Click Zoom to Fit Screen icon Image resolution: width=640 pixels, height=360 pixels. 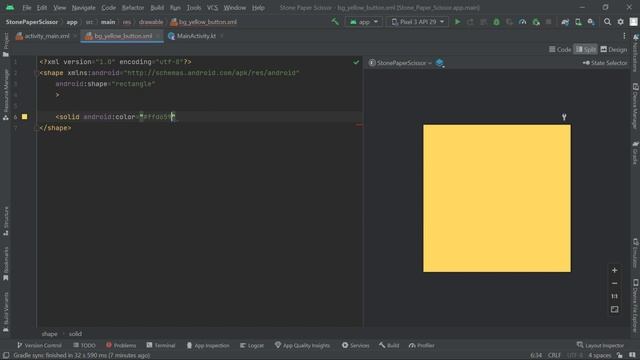614,309
